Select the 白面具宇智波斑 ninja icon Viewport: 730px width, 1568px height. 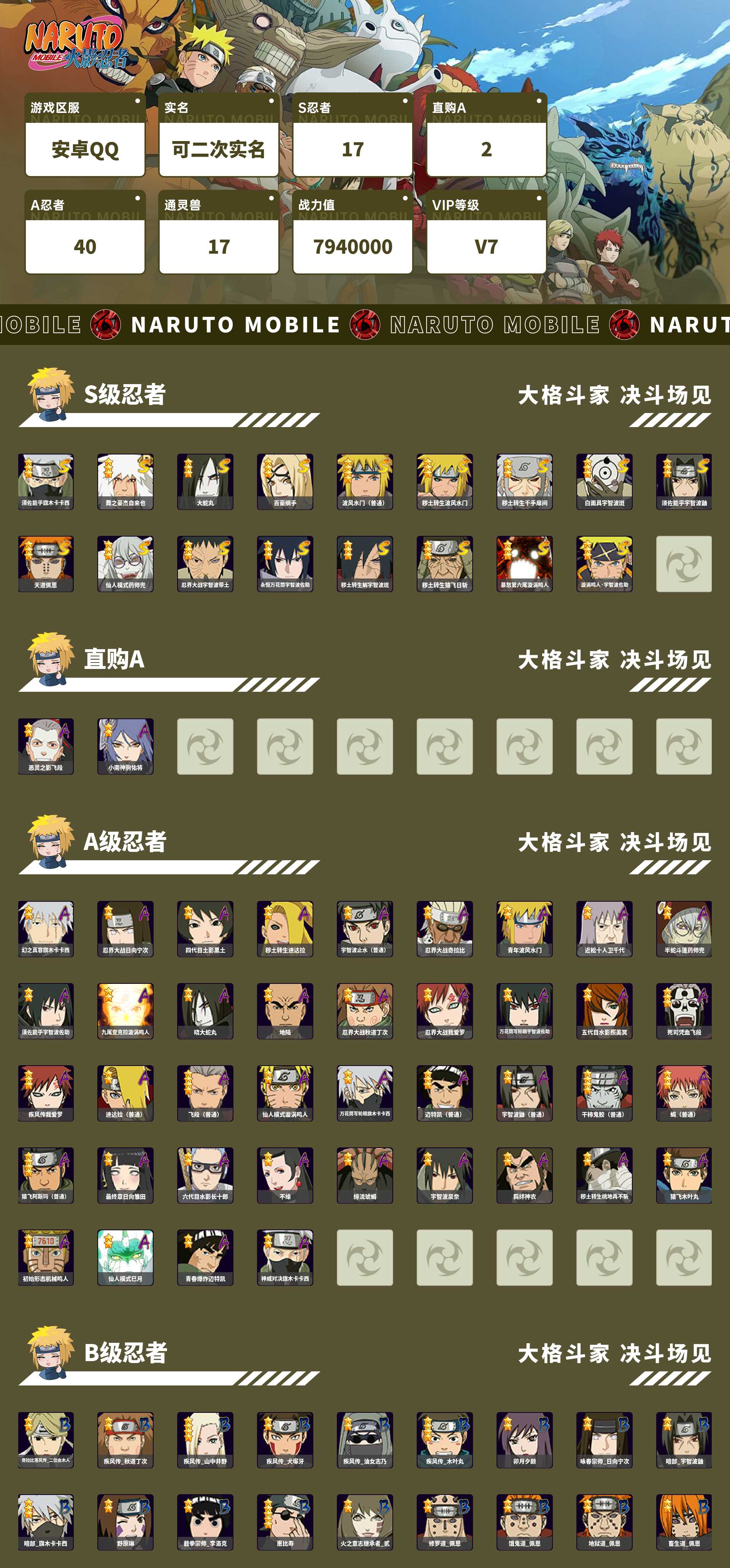pos(604,481)
